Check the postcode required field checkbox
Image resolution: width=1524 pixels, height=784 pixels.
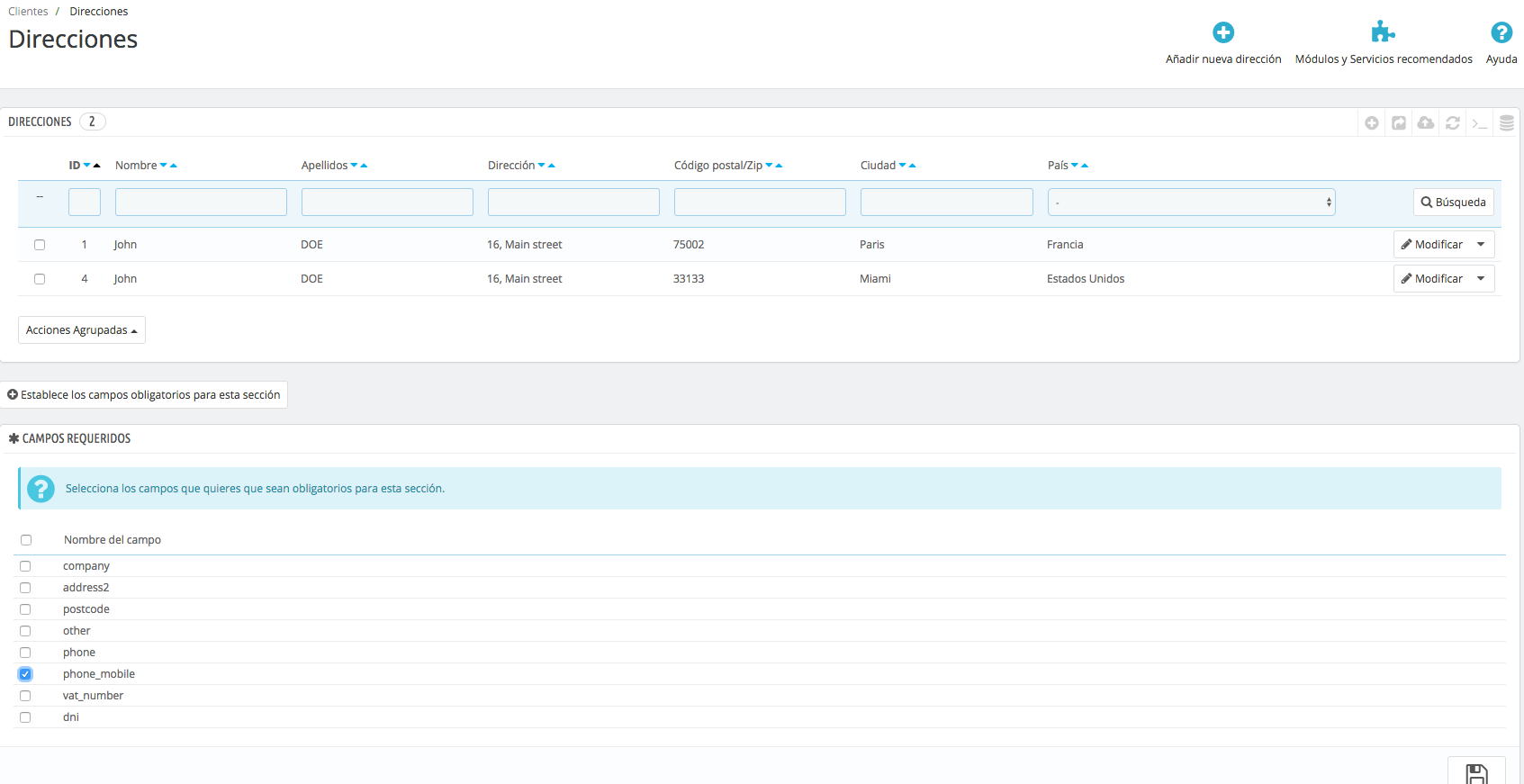[25, 609]
